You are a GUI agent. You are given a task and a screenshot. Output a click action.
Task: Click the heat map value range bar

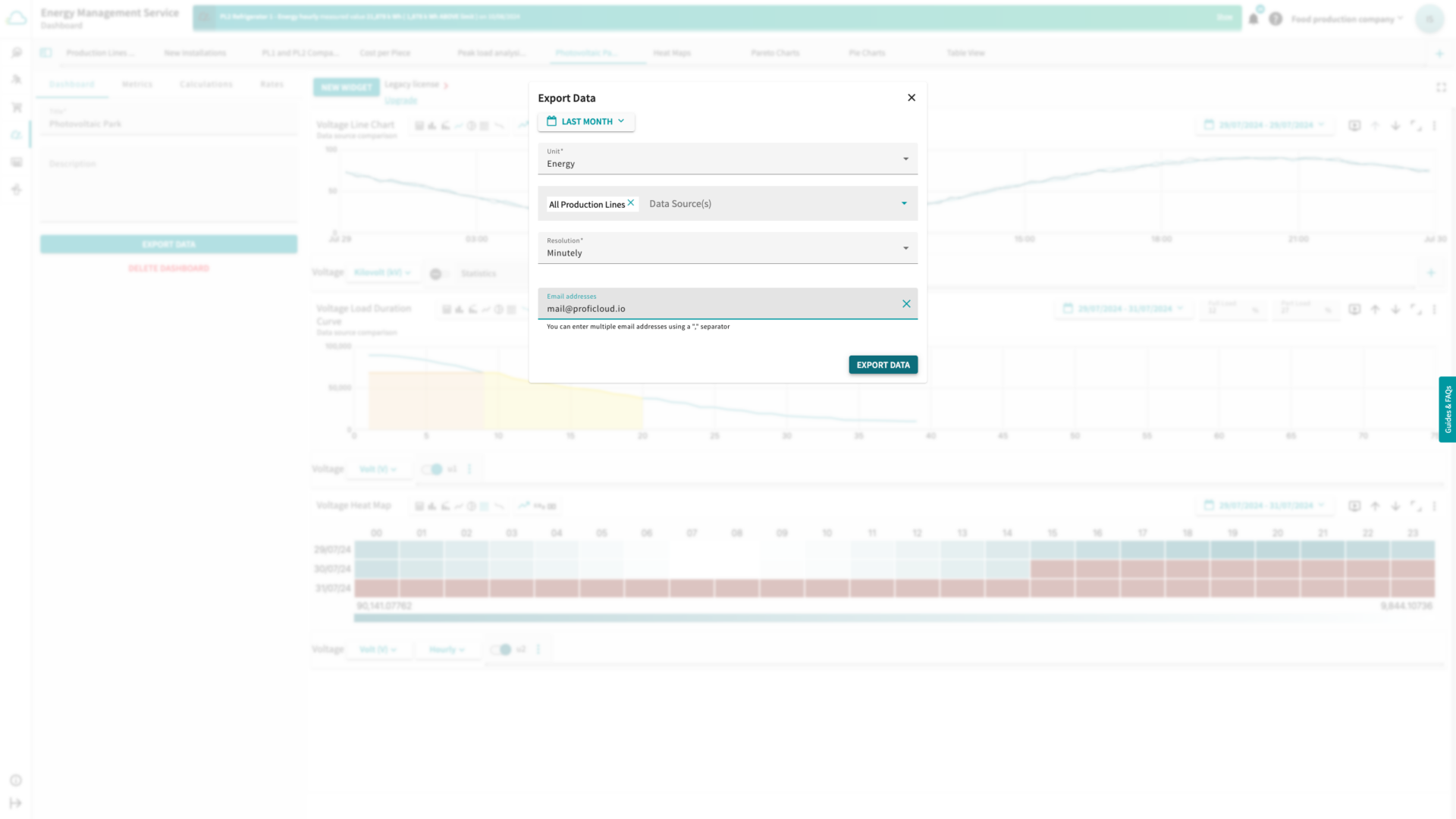[x=893, y=618]
